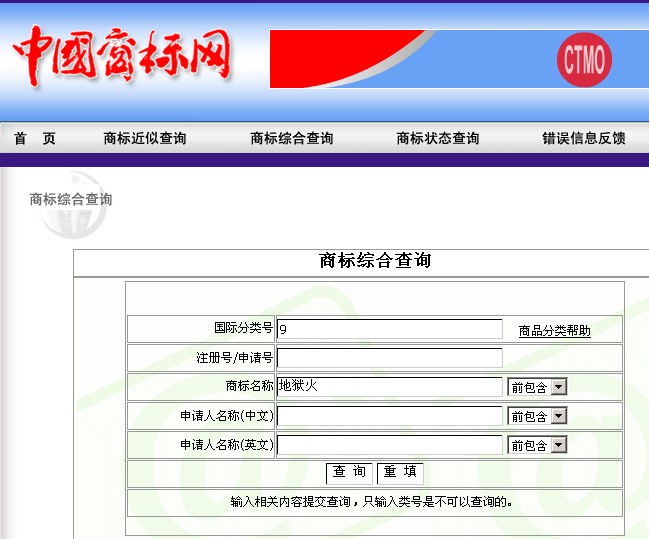Screen dimensions: 649x539
Task: Open 错误信息反馈 feedback page
Action: pyautogui.click(x=583, y=139)
